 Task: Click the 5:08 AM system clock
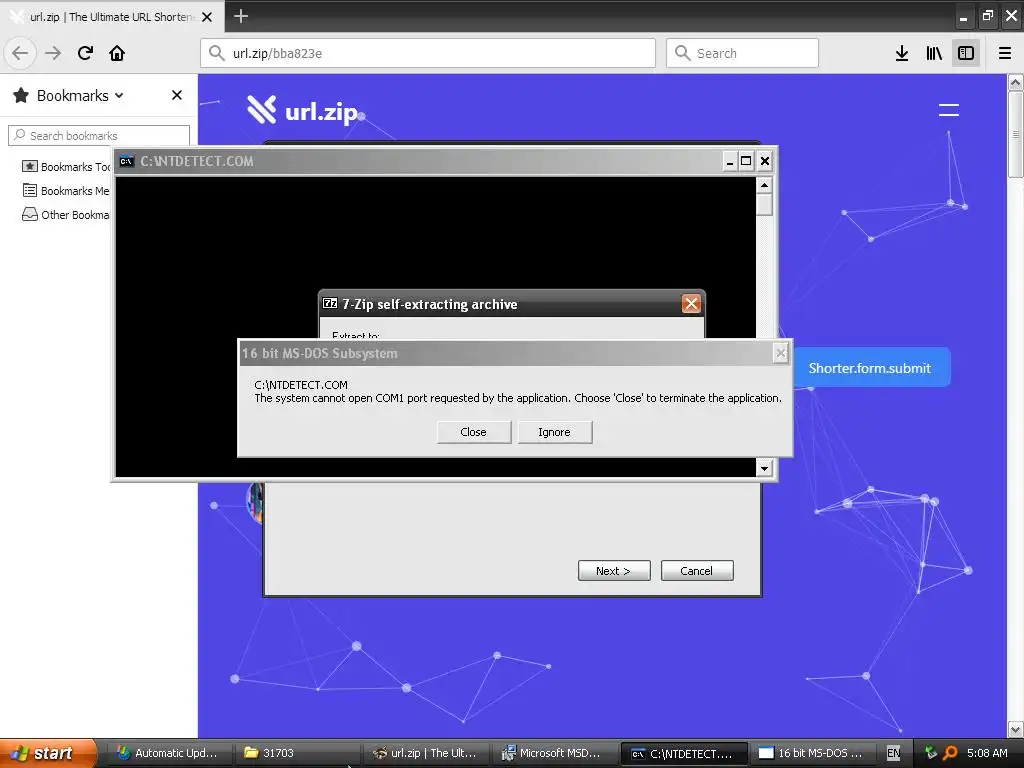(x=987, y=753)
